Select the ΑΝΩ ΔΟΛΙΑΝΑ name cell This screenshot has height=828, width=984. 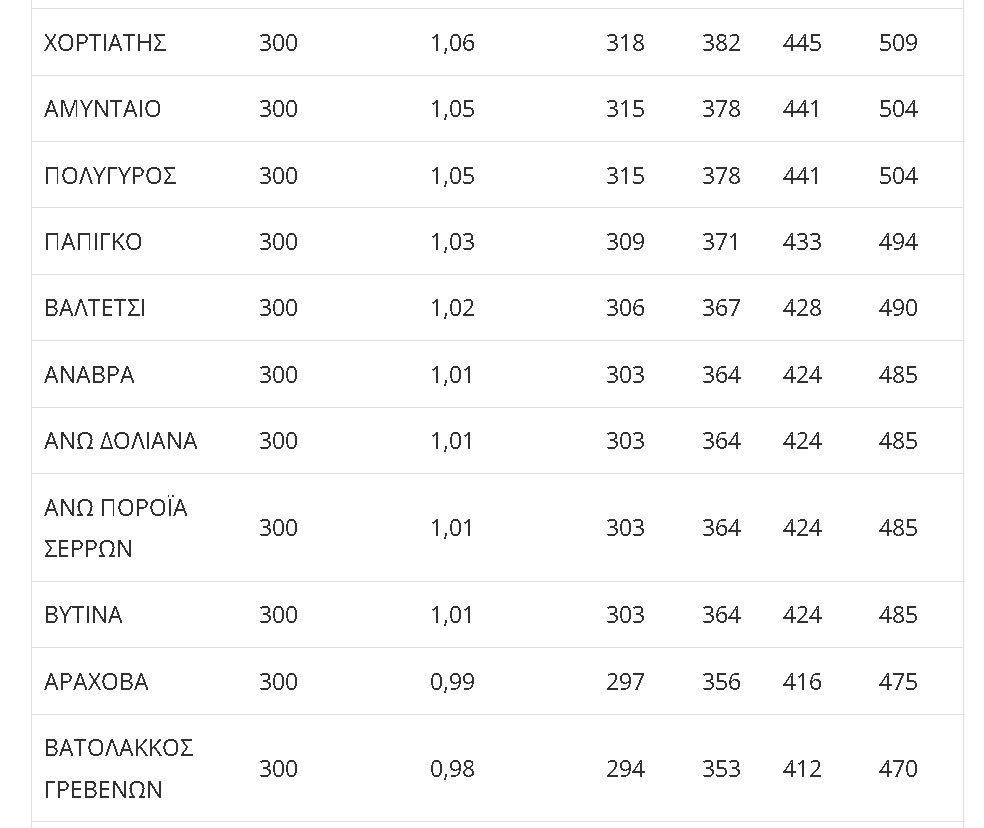120,441
